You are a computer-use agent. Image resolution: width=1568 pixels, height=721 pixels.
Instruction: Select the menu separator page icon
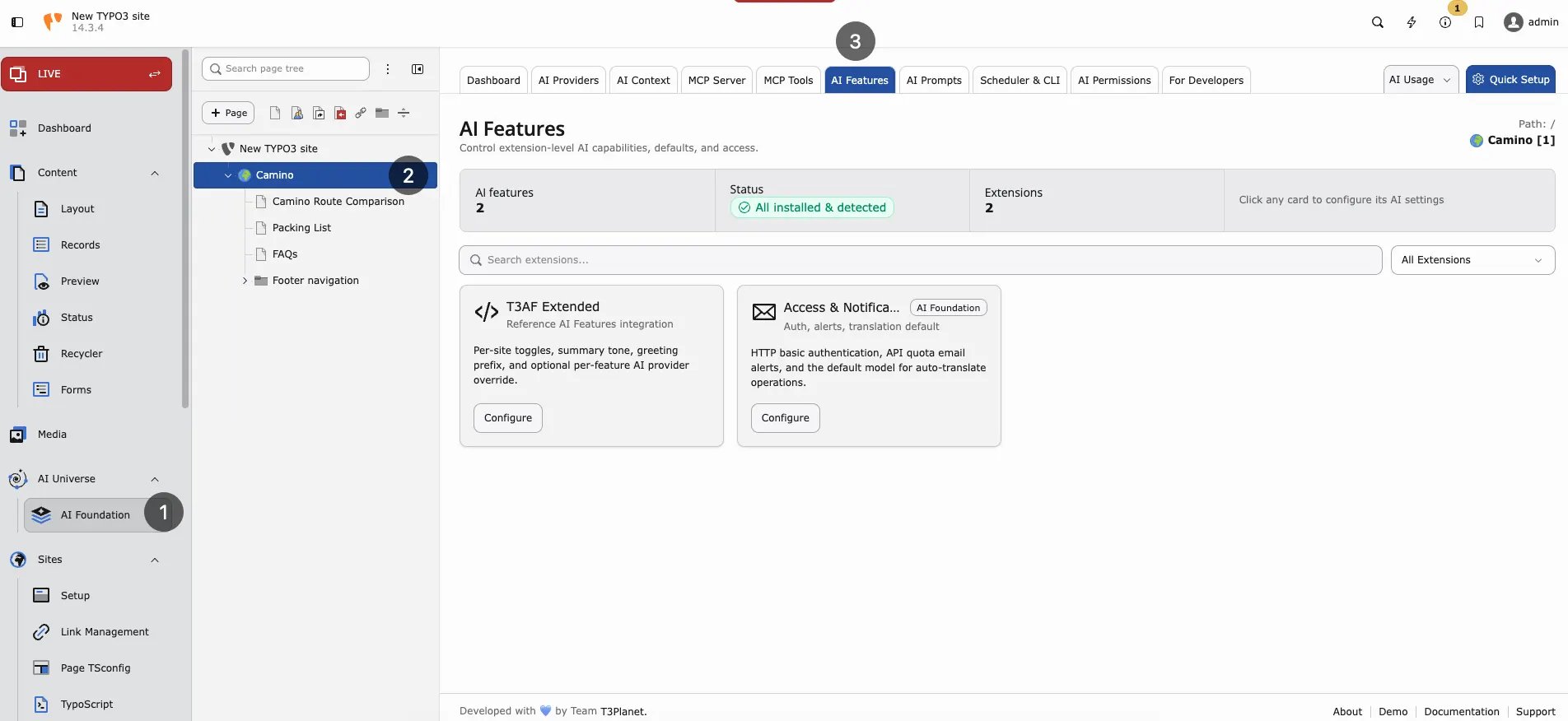[x=404, y=113]
